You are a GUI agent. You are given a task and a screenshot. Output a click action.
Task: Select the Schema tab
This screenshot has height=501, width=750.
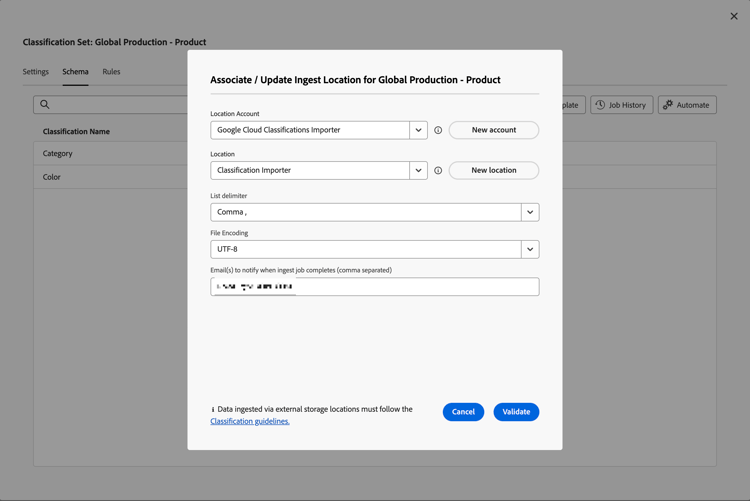click(x=75, y=72)
